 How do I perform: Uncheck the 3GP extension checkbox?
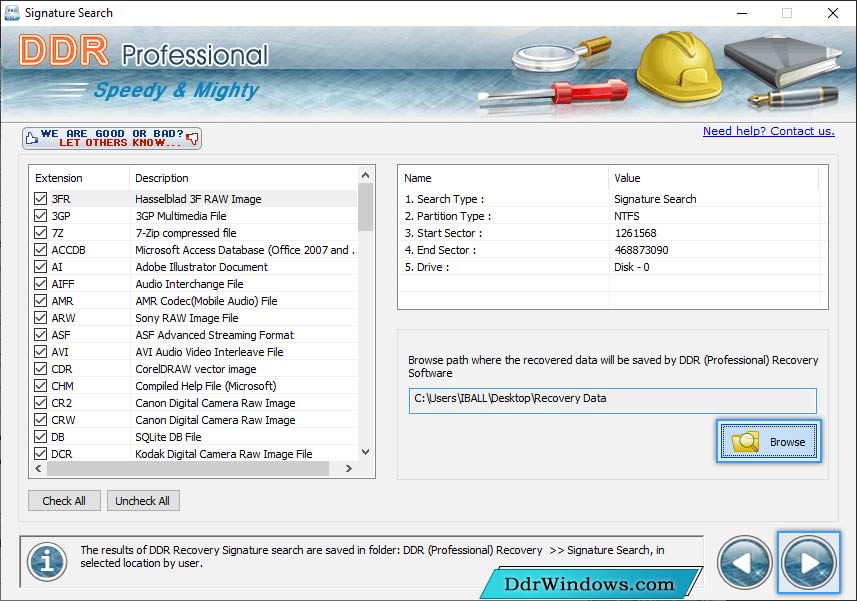pos(40,216)
